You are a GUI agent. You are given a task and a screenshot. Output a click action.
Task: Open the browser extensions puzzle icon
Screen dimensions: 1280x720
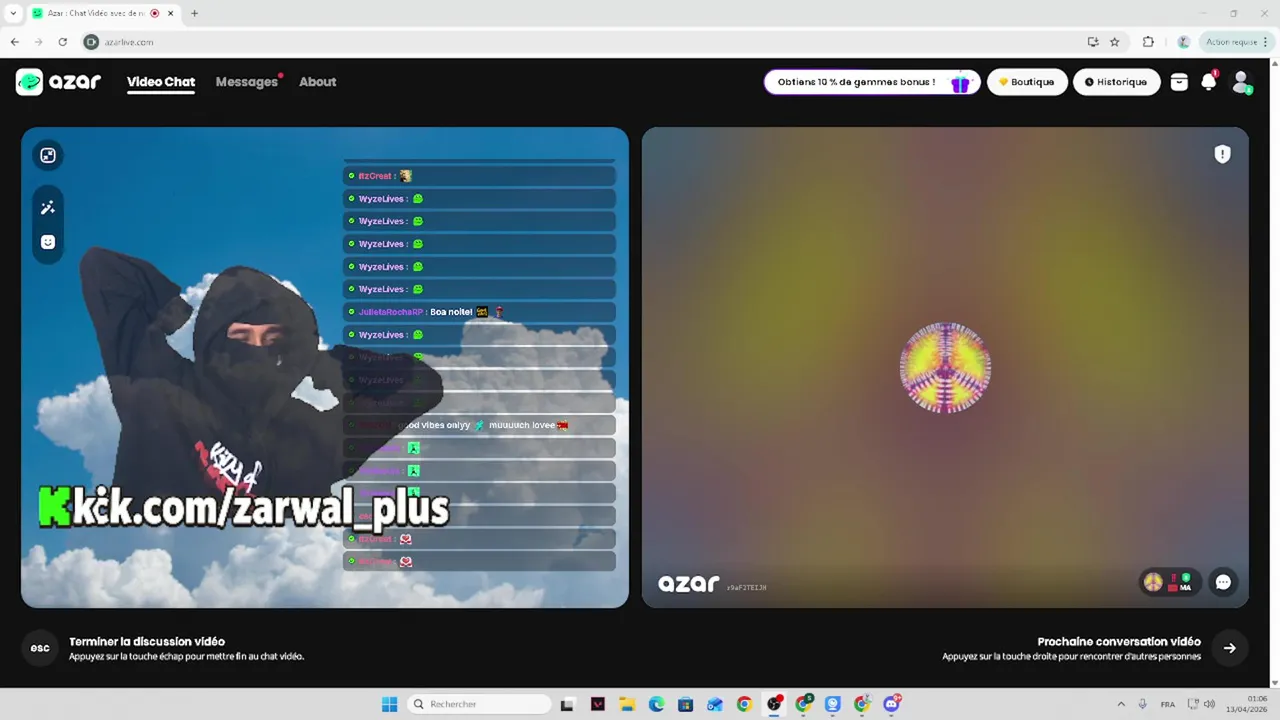point(1148,42)
